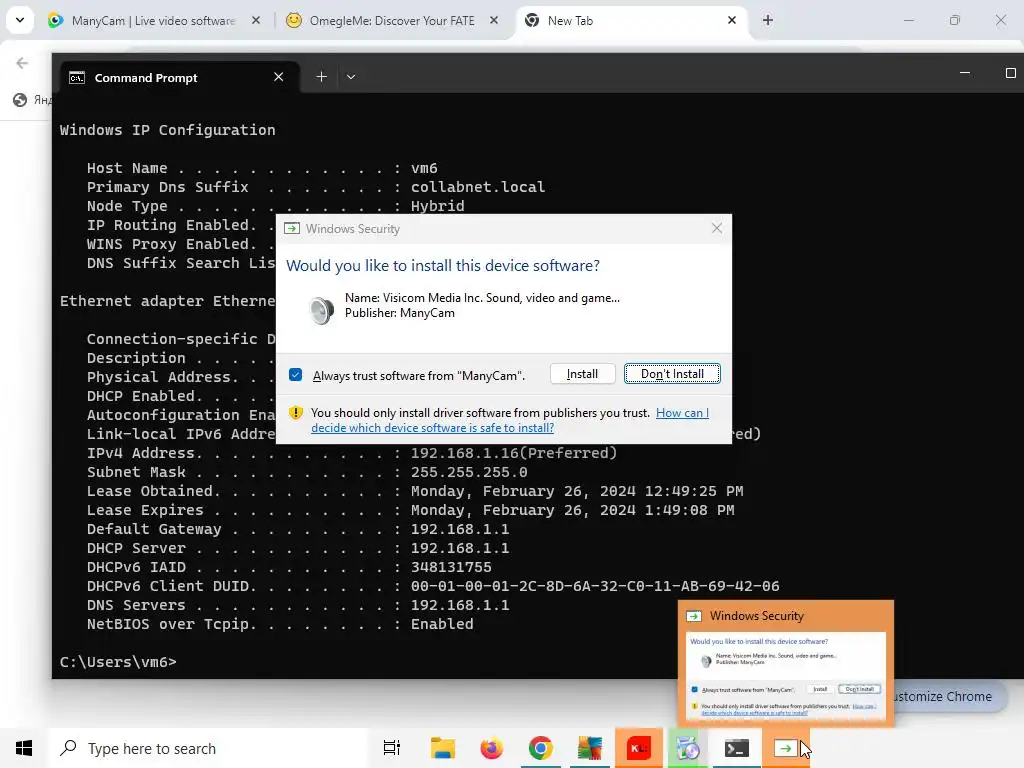Click the Command Prompt tab icon
The image size is (1024, 768).
click(77, 78)
